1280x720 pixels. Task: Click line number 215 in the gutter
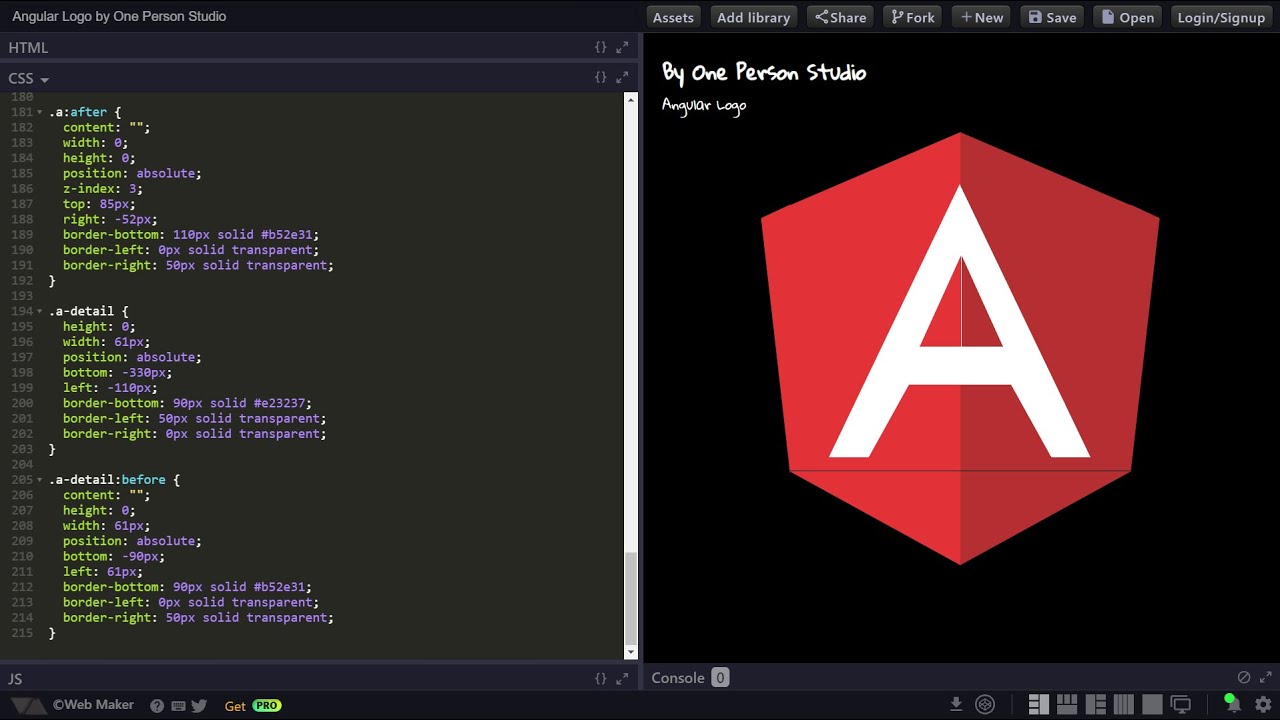[21, 633]
